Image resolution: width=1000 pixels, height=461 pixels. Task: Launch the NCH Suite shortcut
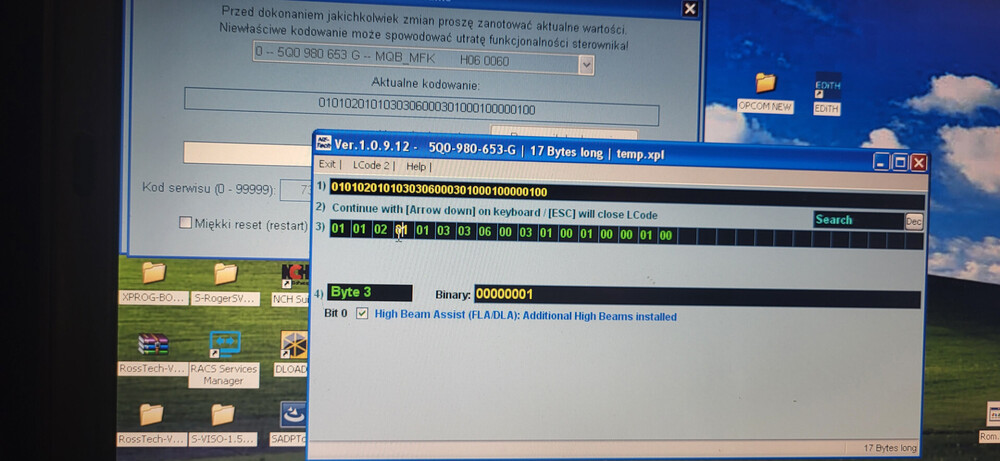pyautogui.click(x=293, y=274)
